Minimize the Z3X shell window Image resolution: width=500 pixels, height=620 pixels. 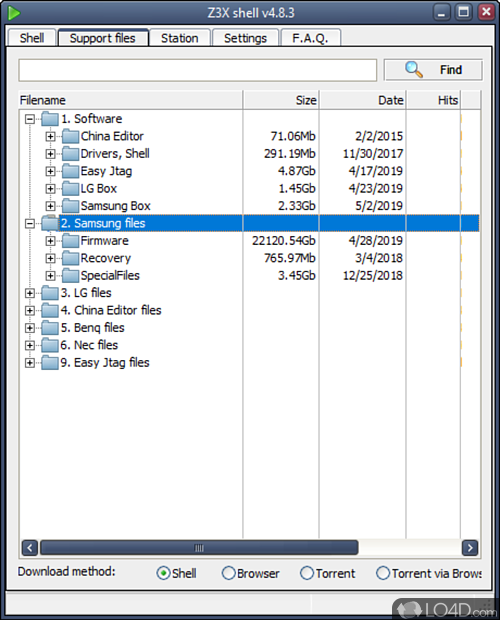[x=442, y=13]
